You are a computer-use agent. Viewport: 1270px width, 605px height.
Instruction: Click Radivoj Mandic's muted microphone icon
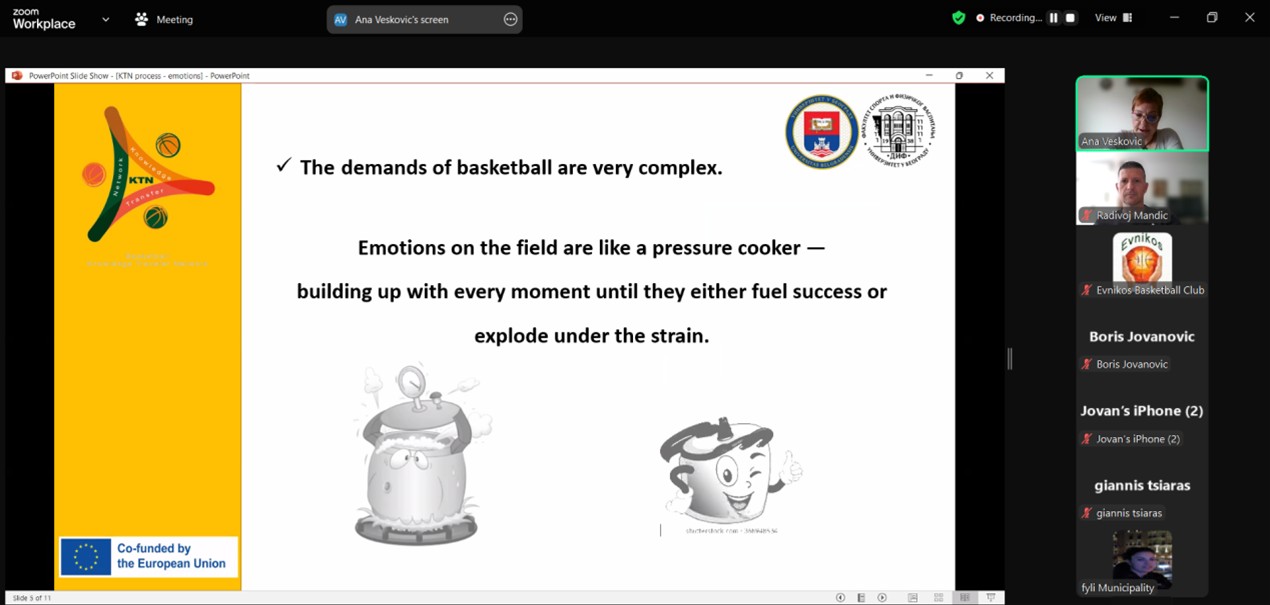1086,216
